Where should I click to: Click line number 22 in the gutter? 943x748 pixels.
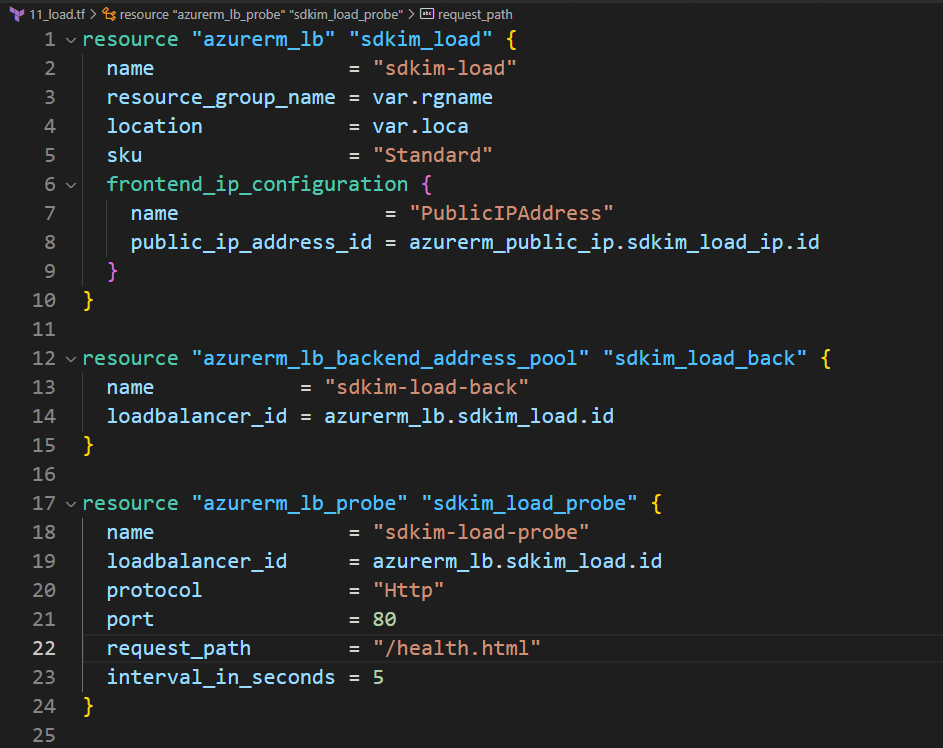tap(44, 648)
